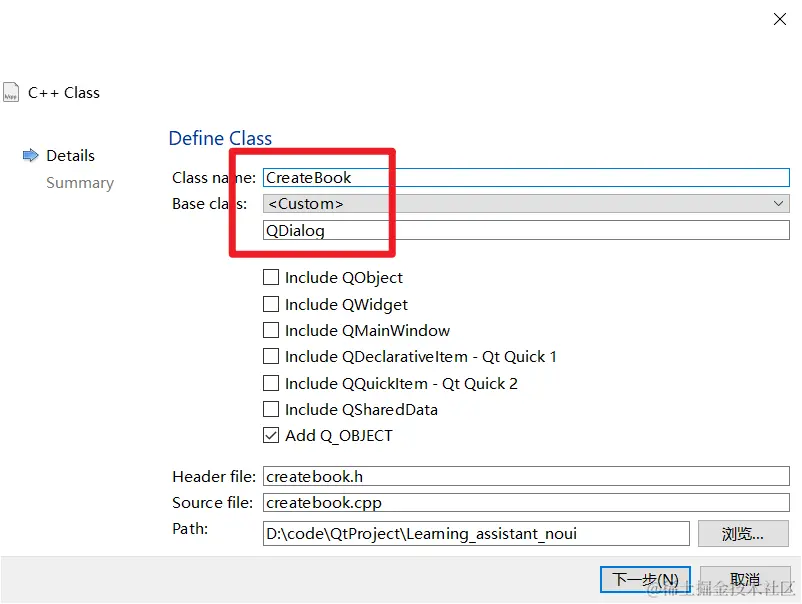
Task: Click the C++ Class file icon
Action: coord(11,93)
